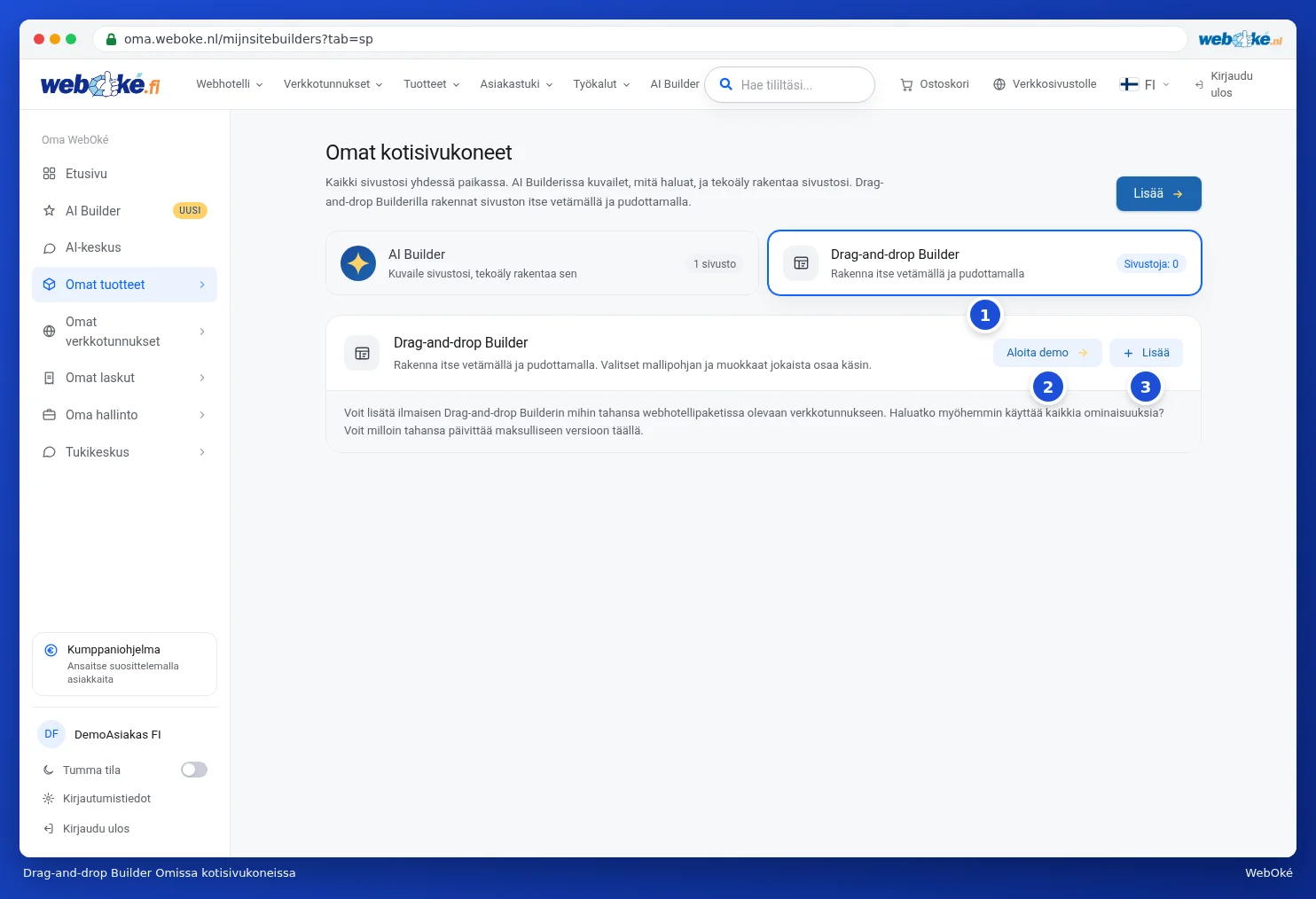Click the Kirjaudu ulos icon in header
The height and width of the screenshot is (899, 1316).
coord(1199,84)
